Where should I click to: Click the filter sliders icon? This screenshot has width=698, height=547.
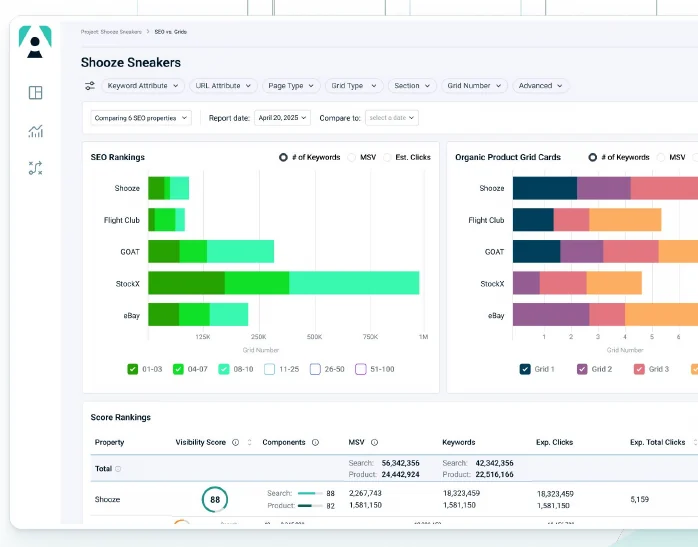coord(90,85)
